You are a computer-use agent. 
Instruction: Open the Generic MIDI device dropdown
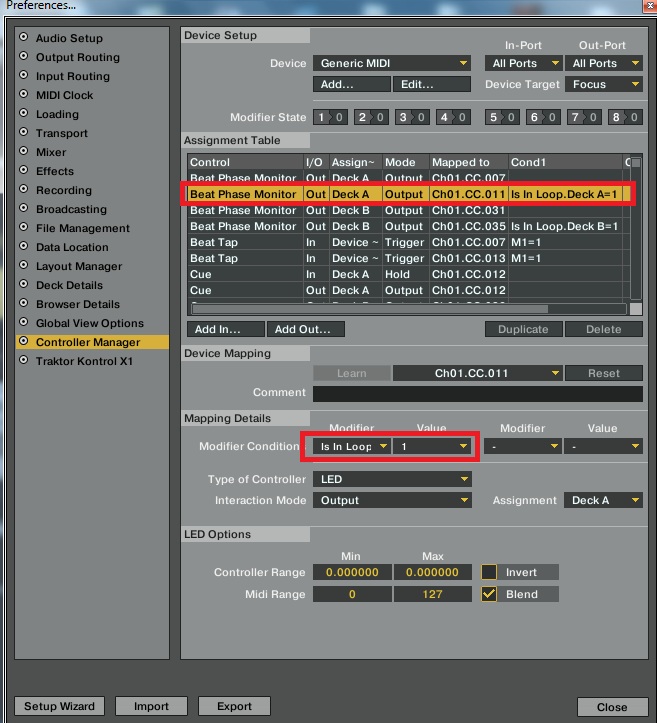pos(392,63)
